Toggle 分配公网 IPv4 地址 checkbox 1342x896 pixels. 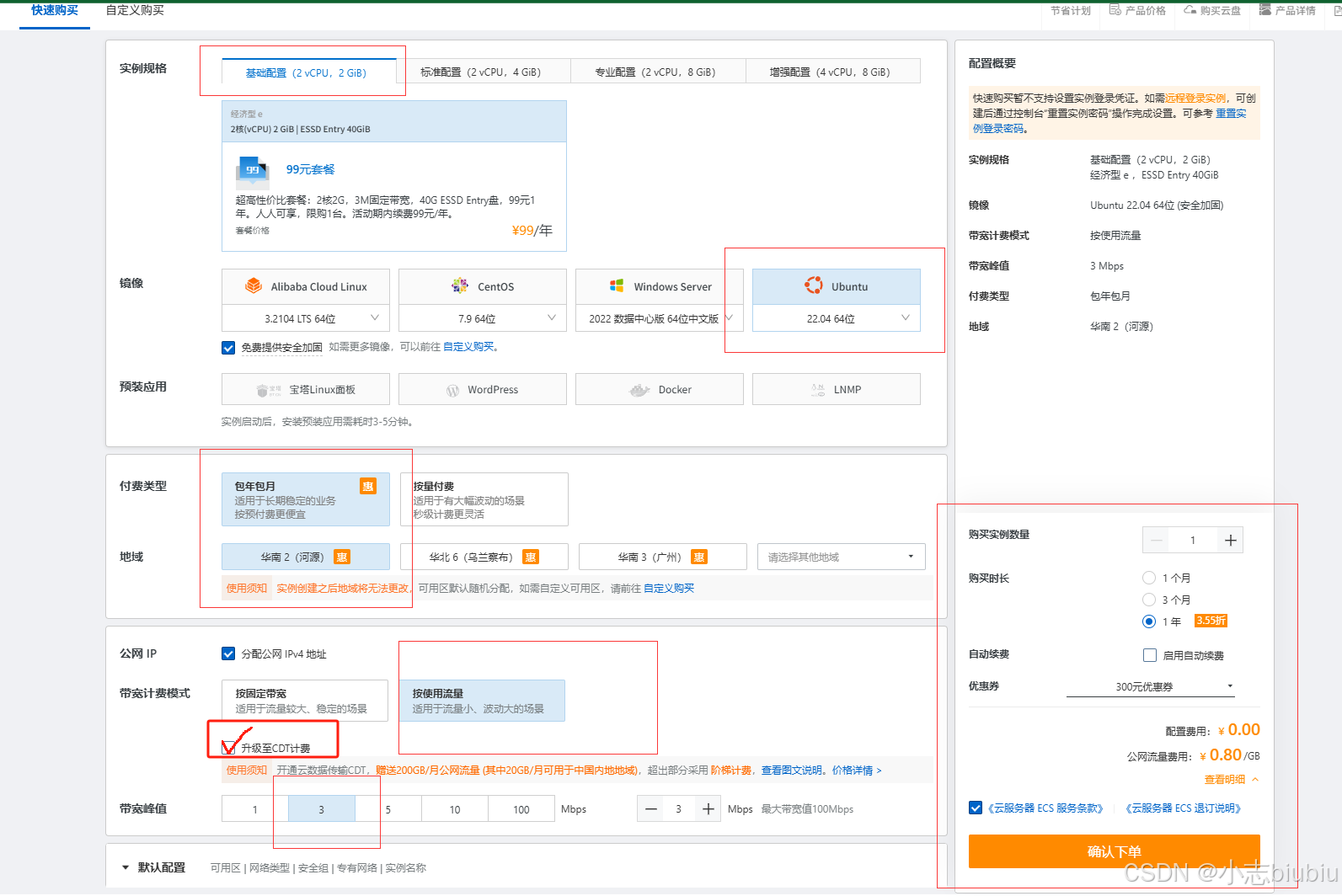(x=228, y=653)
